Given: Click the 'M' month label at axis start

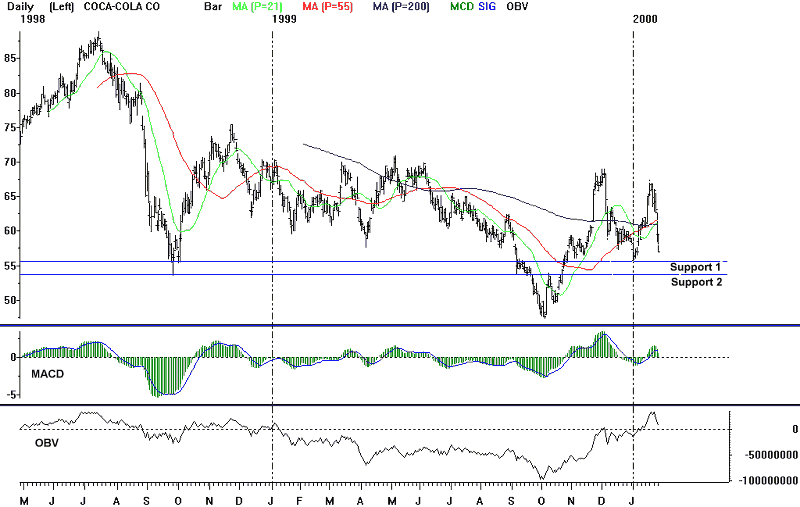Looking at the screenshot, I should (x=24, y=501).
